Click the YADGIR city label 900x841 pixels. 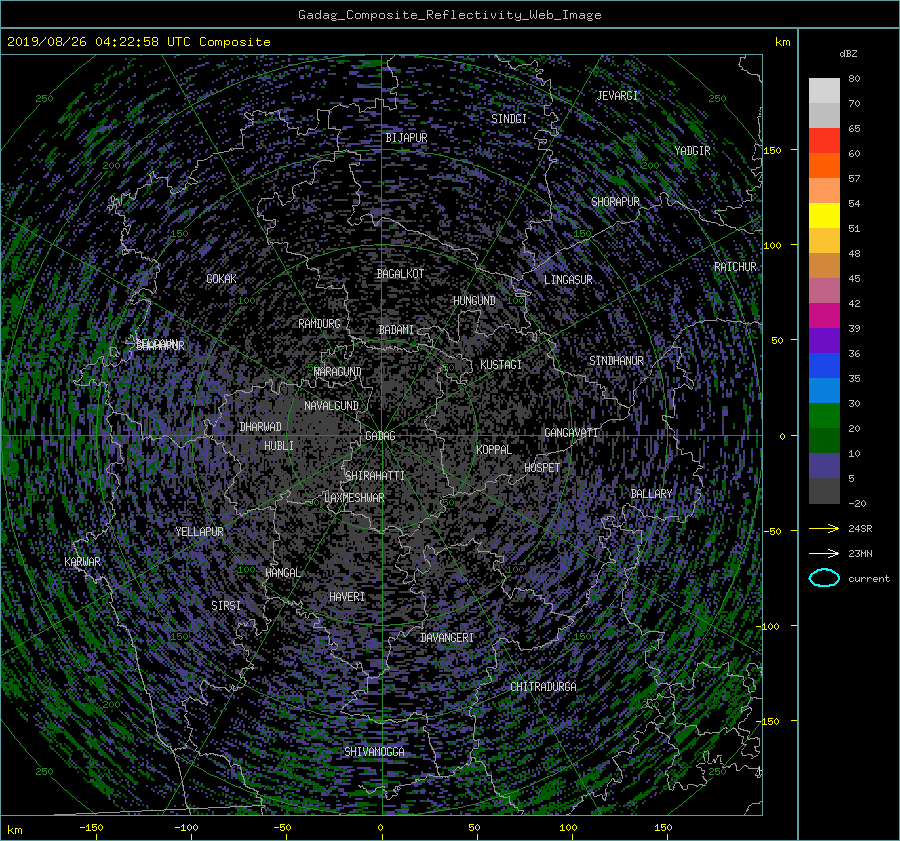[x=692, y=151]
